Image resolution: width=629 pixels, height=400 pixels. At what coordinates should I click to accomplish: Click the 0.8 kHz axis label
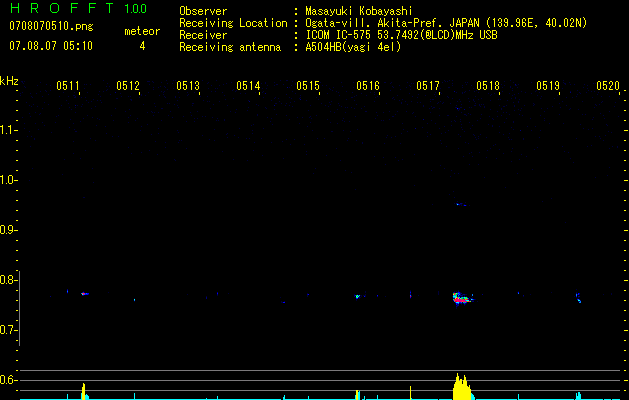pos(8,280)
